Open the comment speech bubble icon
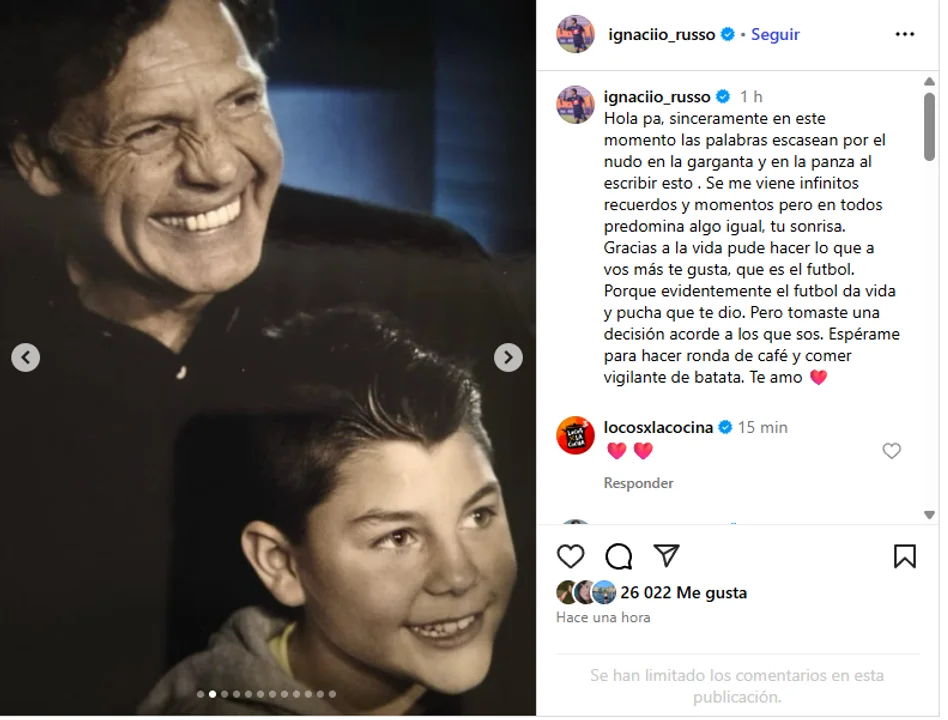The width and height of the screenshot is (948, 720). 618,556
